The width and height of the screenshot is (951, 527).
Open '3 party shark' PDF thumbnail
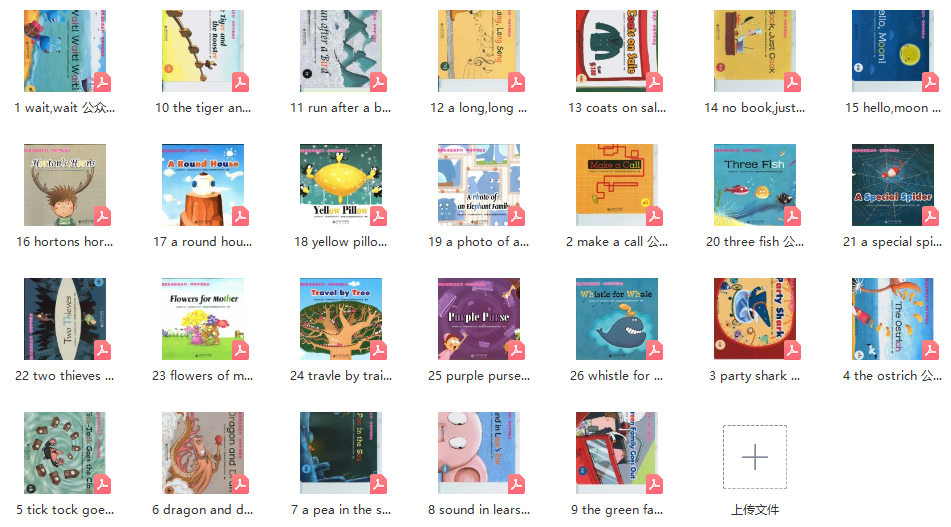tap(754, 319)
